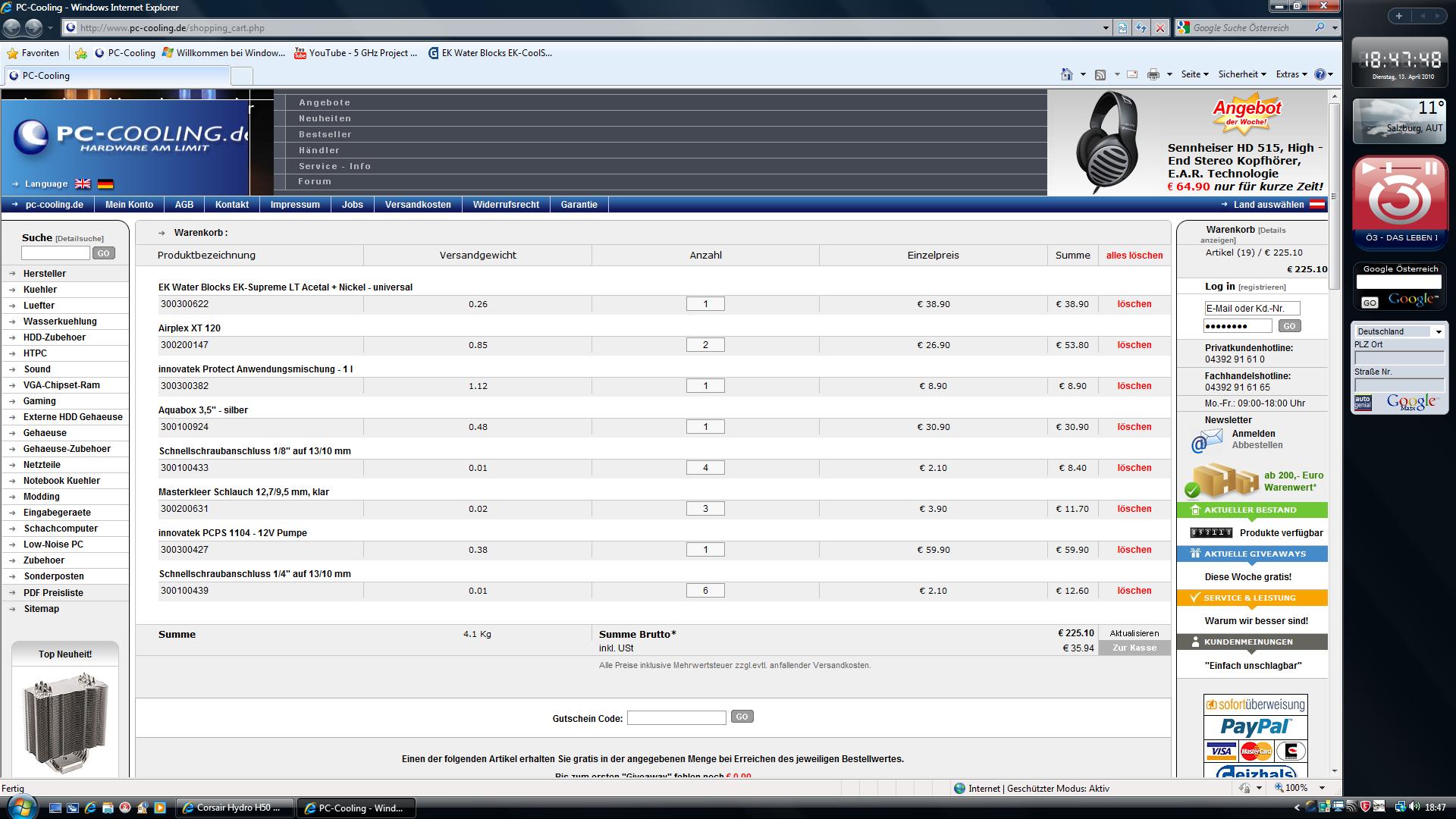Click the refresh page icon
Viewport: 1456px width, 819px height.
coord(1141,28)
